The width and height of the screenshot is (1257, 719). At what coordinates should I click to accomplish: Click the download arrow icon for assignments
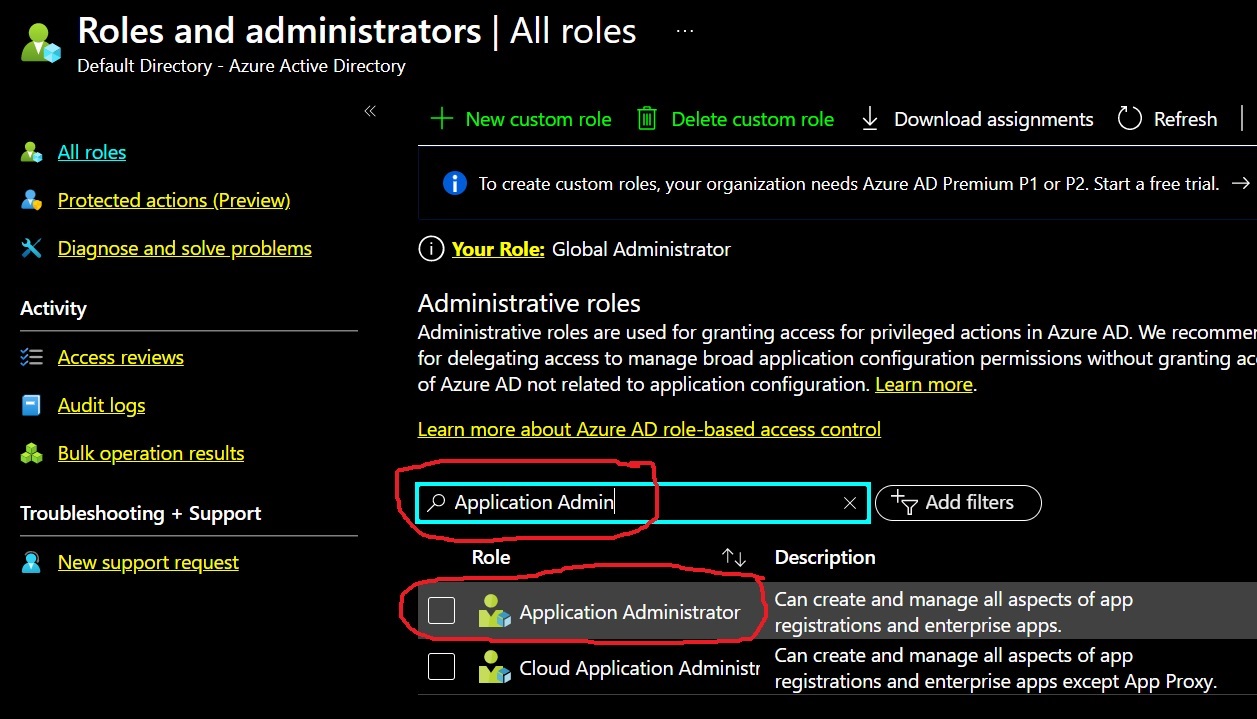point(870,119)
